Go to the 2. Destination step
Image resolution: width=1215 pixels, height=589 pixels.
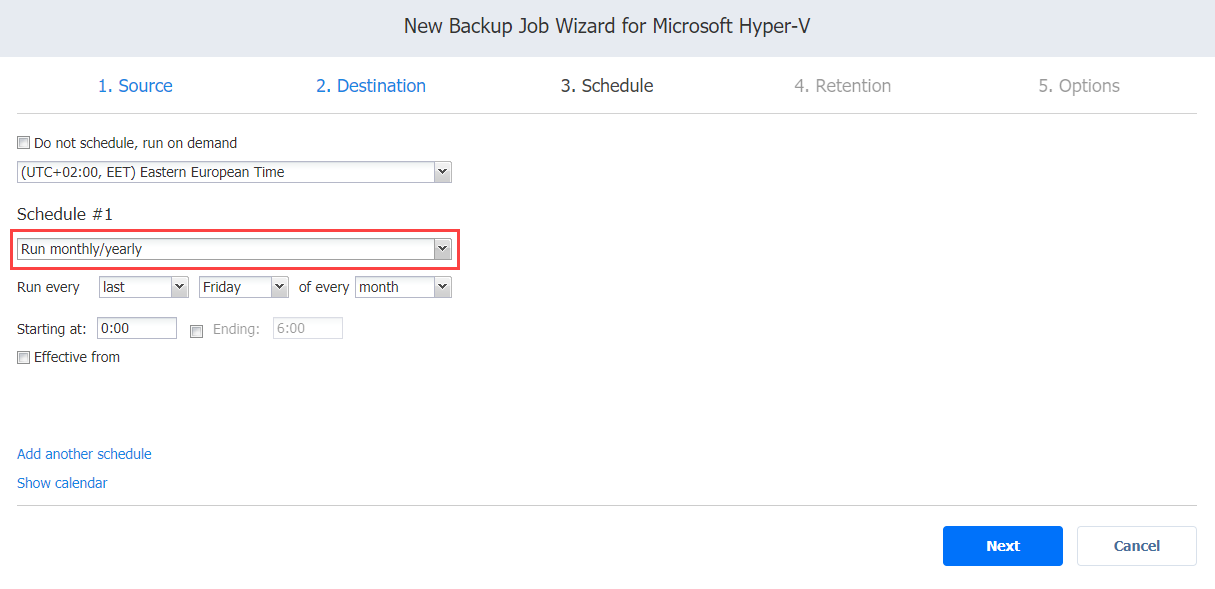tap(371, 86)
